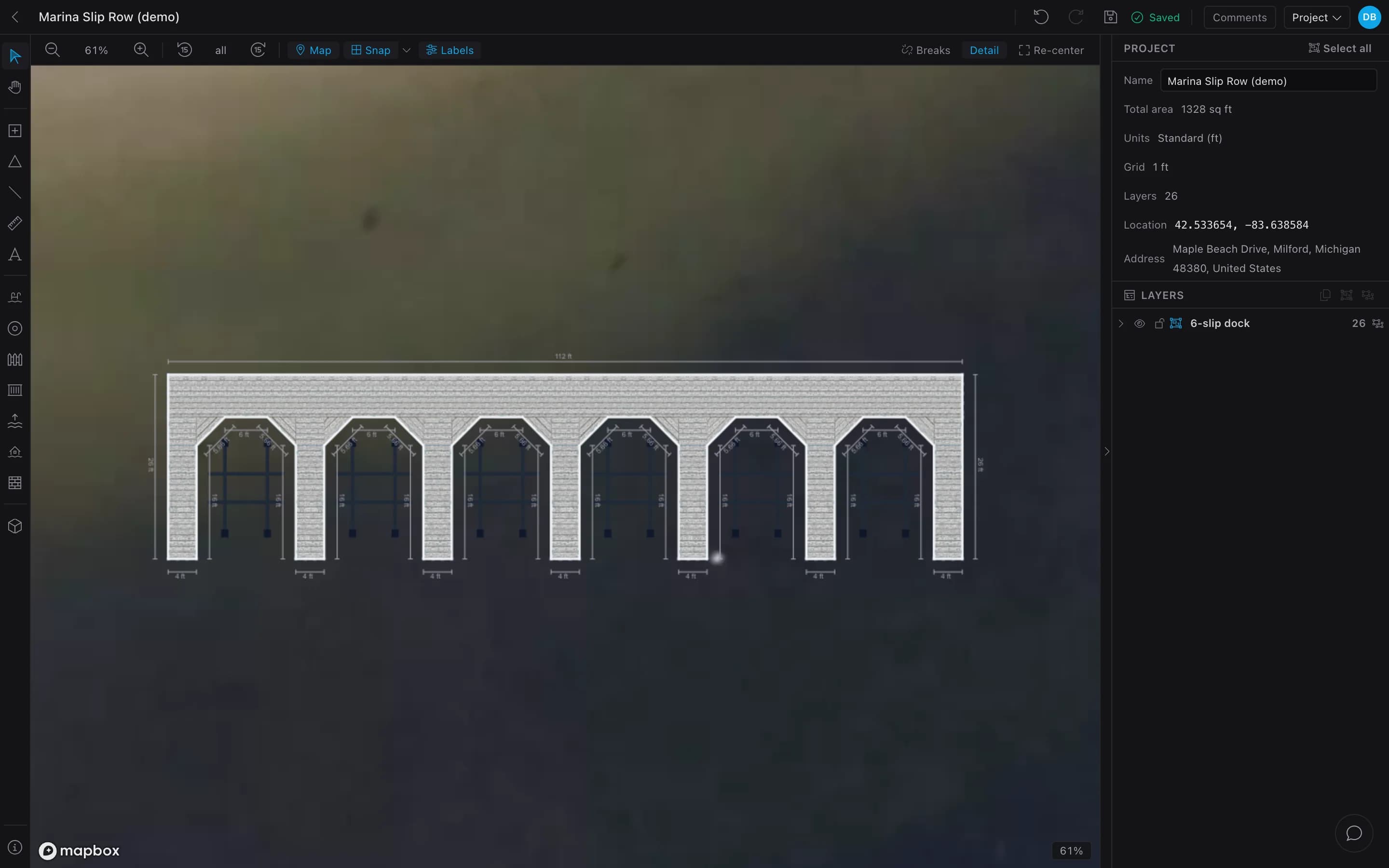Open the DB user avatar menu

click(1370, 17)
